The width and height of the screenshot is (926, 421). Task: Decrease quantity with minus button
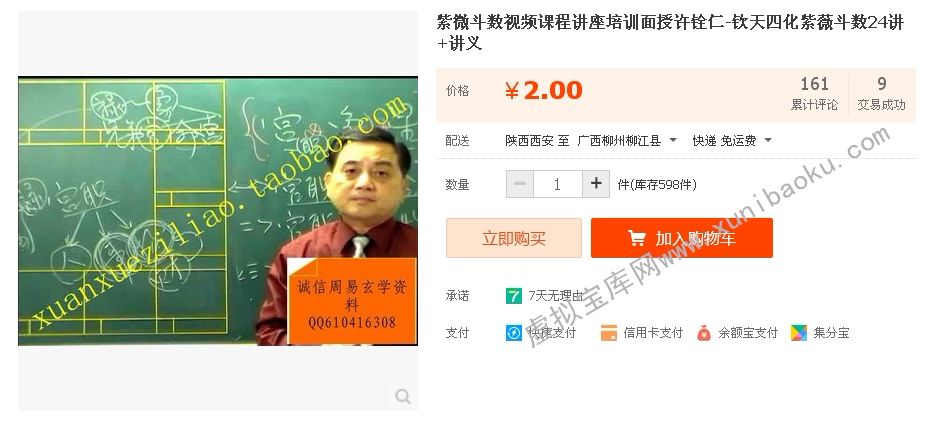(x=520, y=184)
